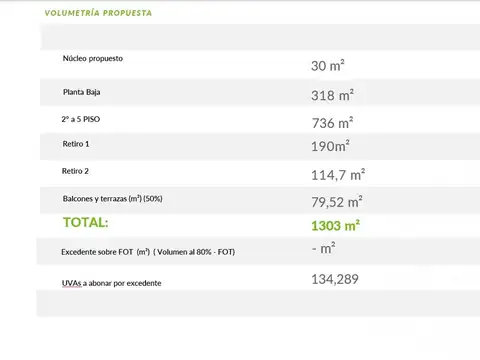The image size is (480, 360).
Task: Select the 2° a 5 PISO label
Action: coord(81,119)
